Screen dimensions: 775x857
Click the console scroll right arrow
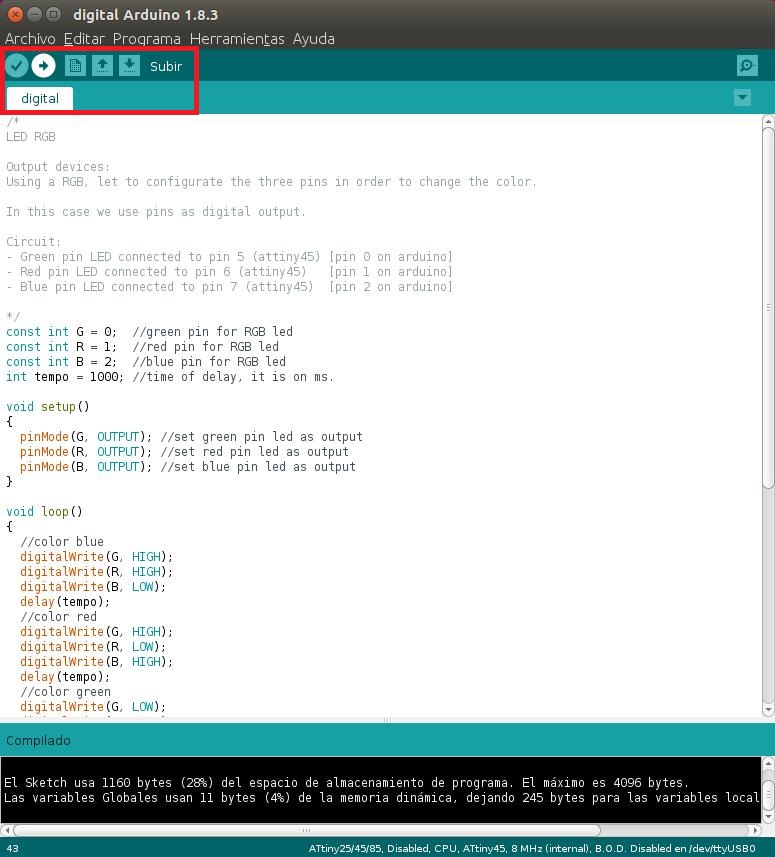coord(755,830)
